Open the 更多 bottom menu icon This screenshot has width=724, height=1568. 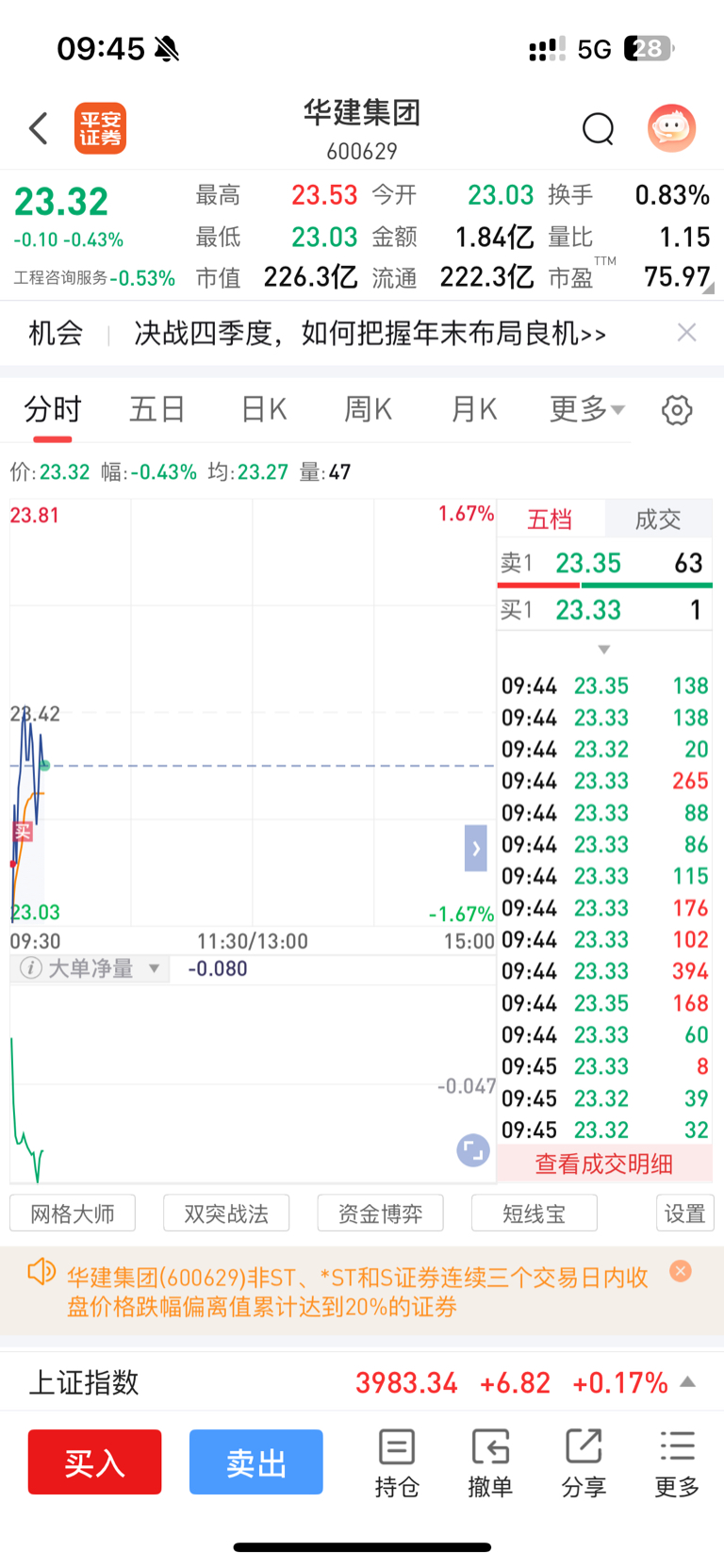point(677,1462)
